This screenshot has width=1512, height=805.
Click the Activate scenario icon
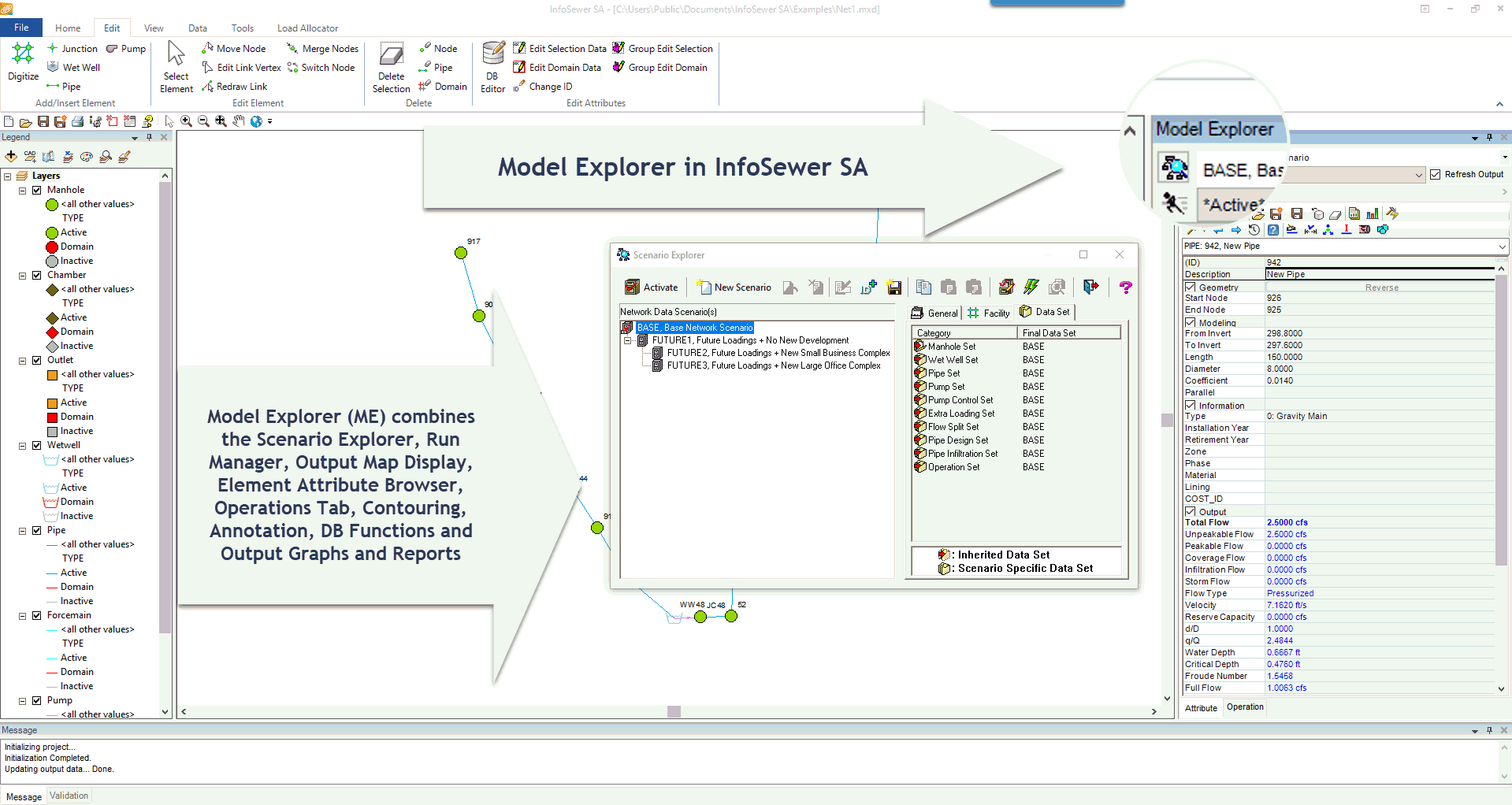coord(632,287)
